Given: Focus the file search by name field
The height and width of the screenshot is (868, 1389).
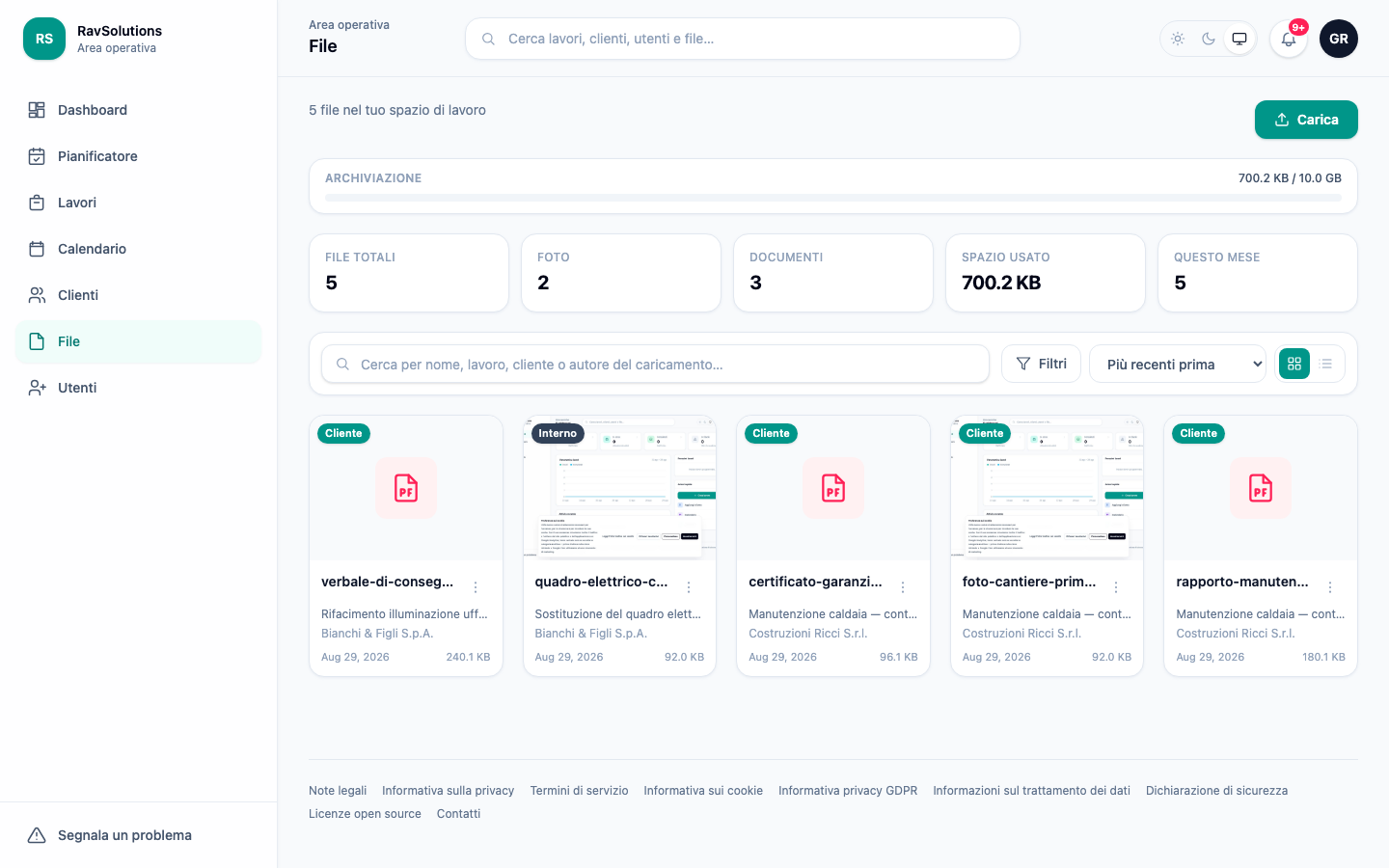Looking at the screenshot, I should point(656,365).
